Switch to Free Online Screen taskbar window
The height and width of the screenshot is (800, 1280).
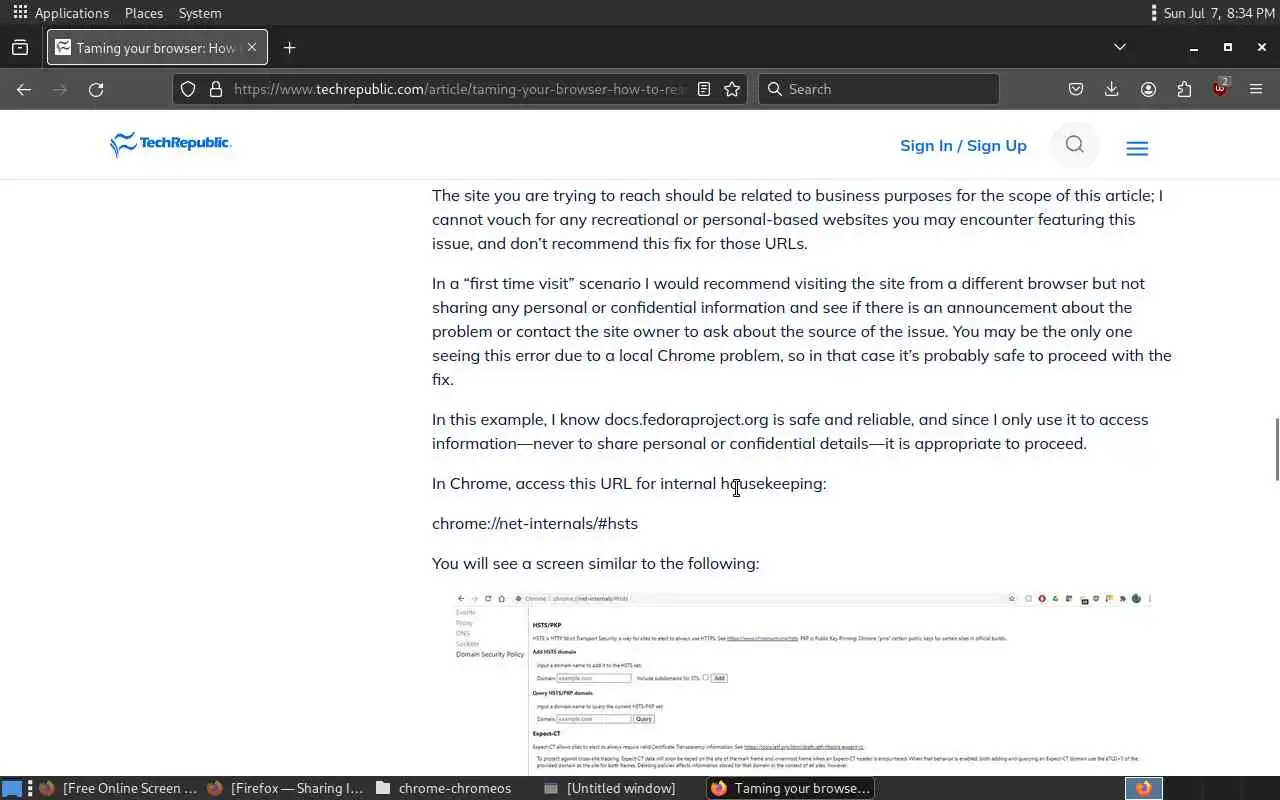coord(118,788)
